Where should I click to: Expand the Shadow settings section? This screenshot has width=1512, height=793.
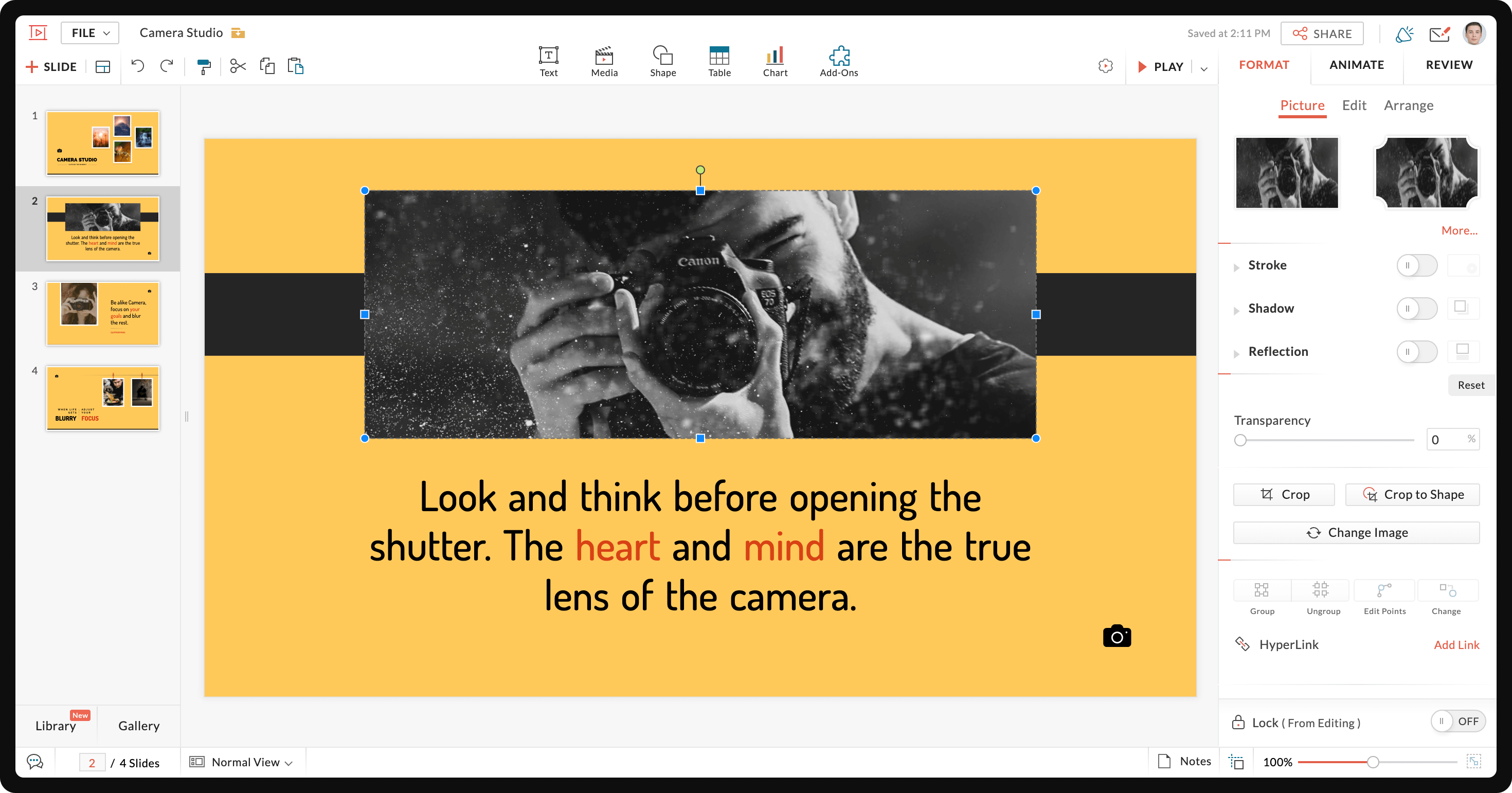tap(1238, 308)
